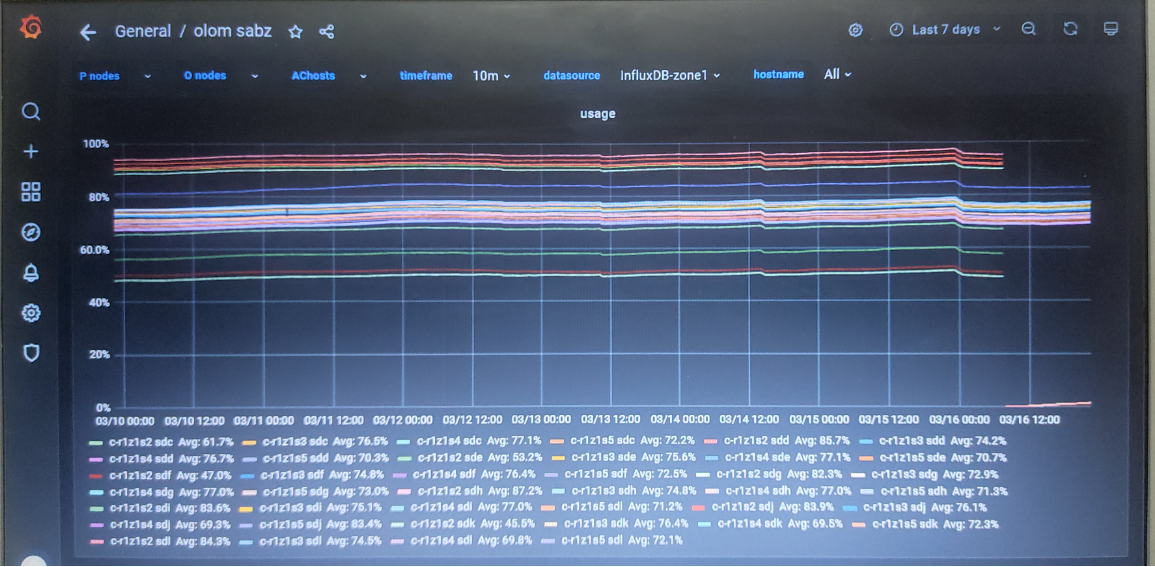Click the olom sabz dashboard title
The height and width of the screenshot is (567, 1155).
[x=233, y=32]
